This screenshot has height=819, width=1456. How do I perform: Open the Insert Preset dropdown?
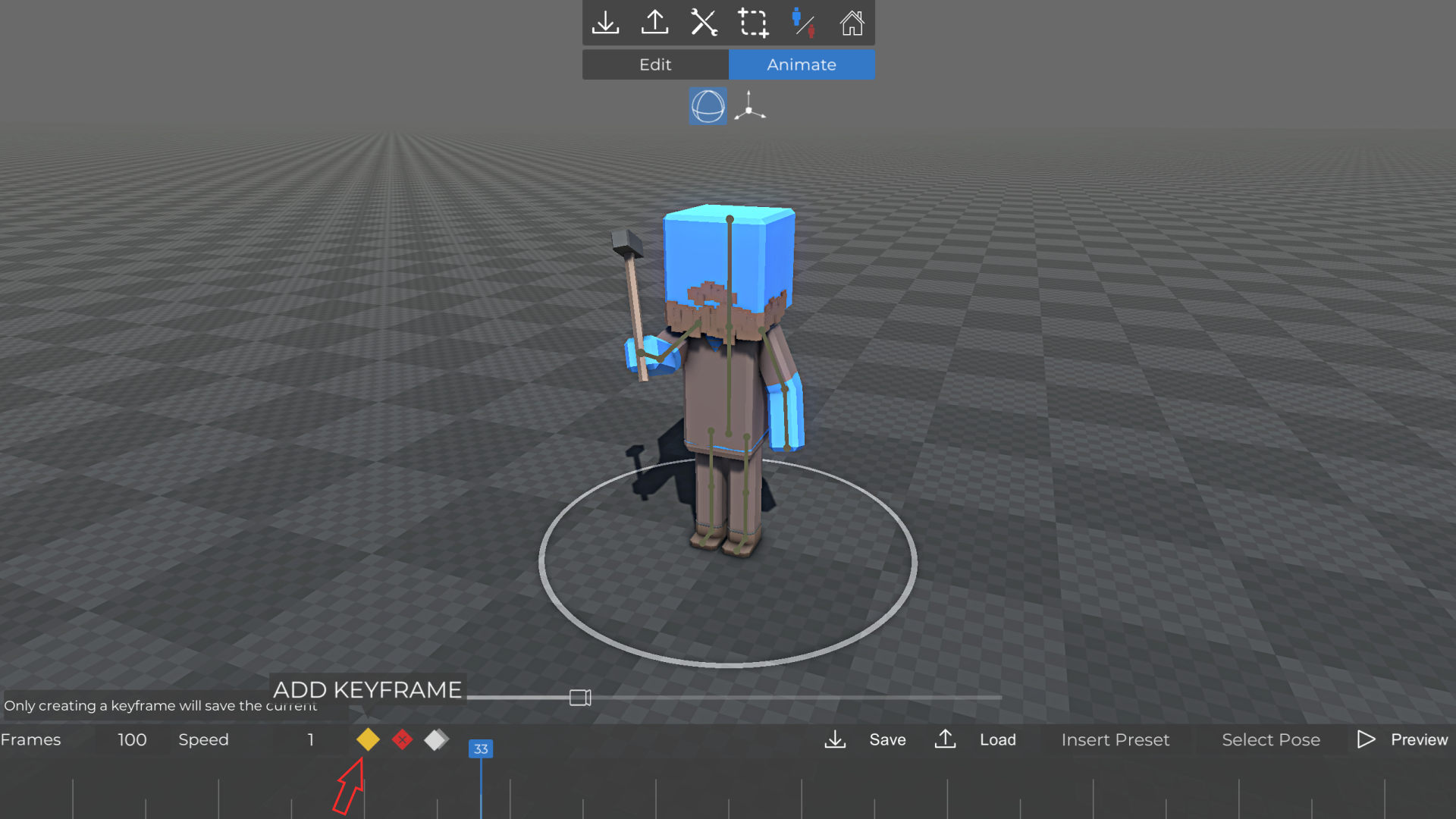click(x=1115, y=739)
